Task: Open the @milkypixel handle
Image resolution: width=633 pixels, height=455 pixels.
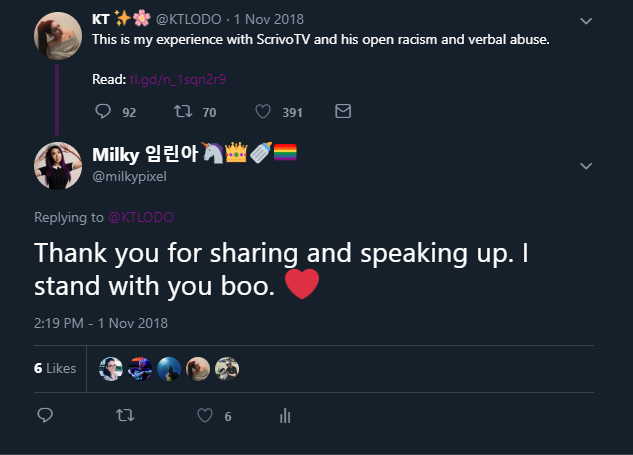Action: pyautogui.click(x=131, y=176)
